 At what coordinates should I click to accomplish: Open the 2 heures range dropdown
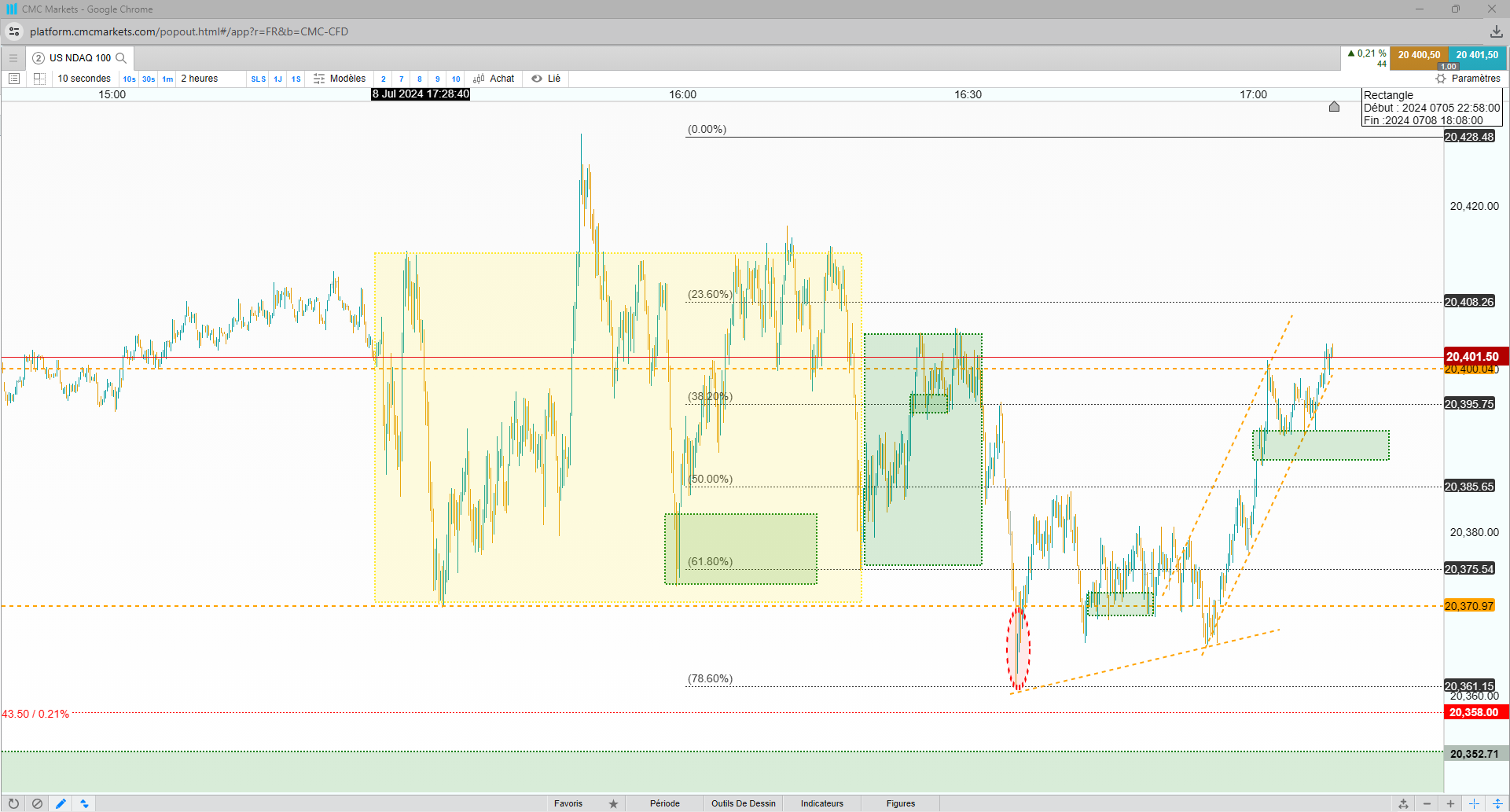pos(200,79)
